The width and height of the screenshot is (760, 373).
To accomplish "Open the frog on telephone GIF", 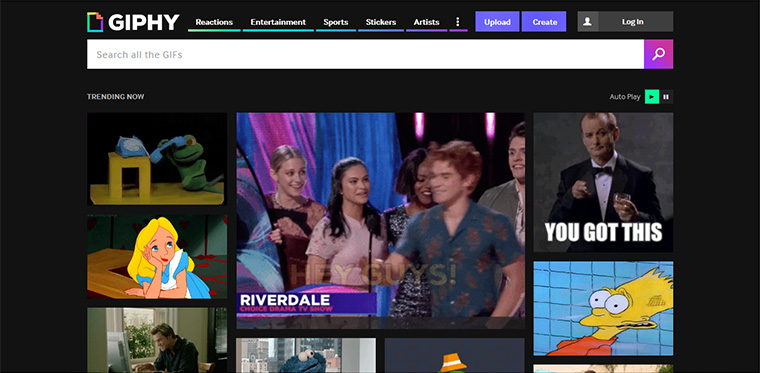I will (x=157, y=159).
